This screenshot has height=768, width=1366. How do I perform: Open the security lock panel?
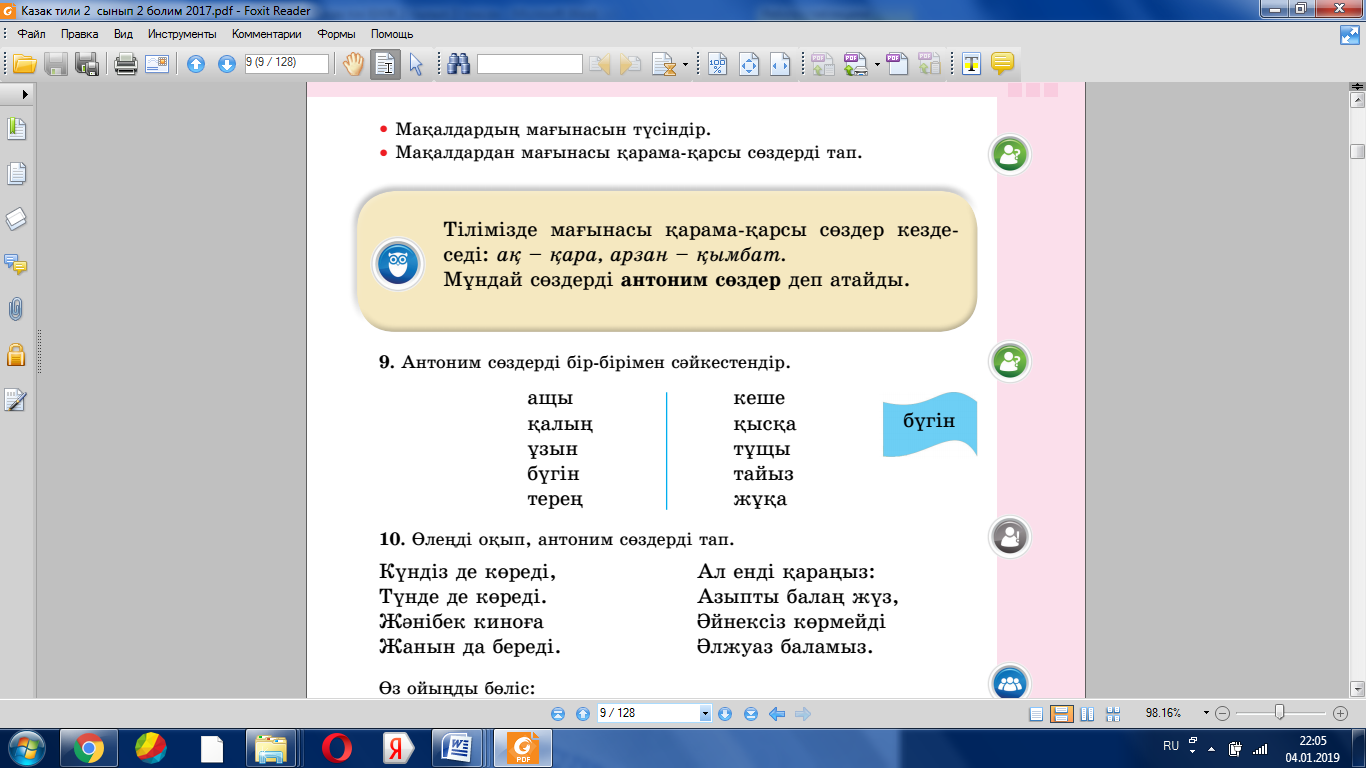pyautogui.click(x=15, y=354)
